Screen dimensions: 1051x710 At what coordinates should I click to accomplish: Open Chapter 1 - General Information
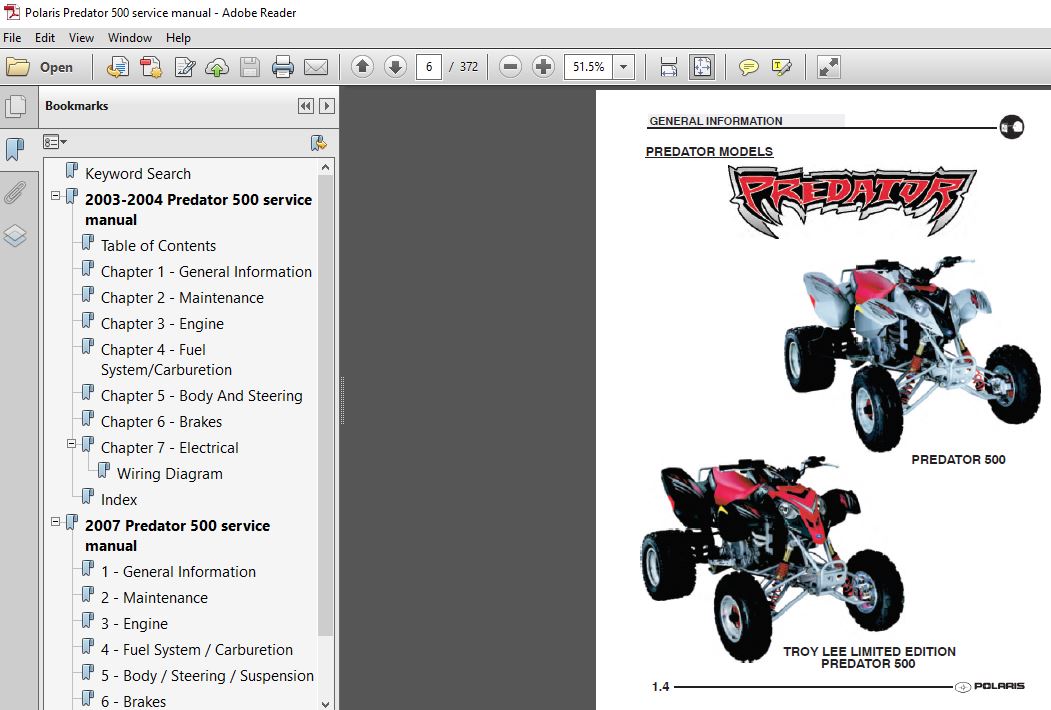(x=206, y=272)
